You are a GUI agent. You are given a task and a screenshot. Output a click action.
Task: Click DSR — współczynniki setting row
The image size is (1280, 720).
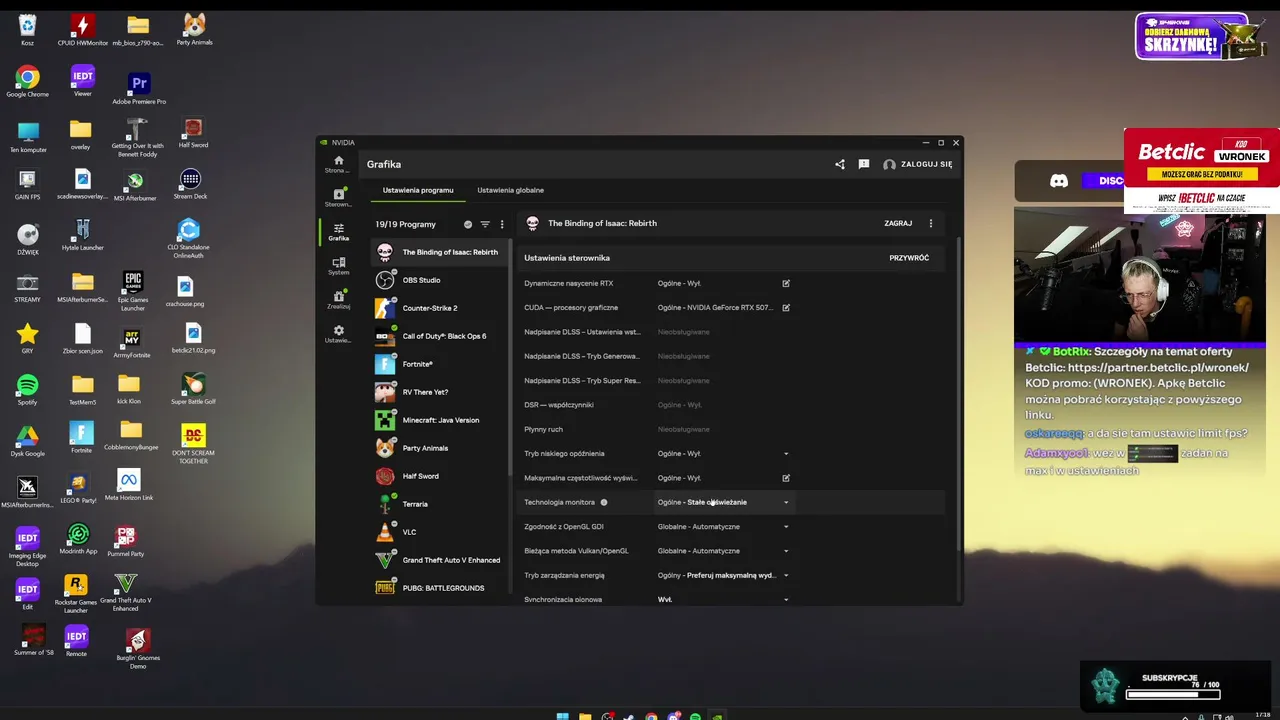[731, 405]
